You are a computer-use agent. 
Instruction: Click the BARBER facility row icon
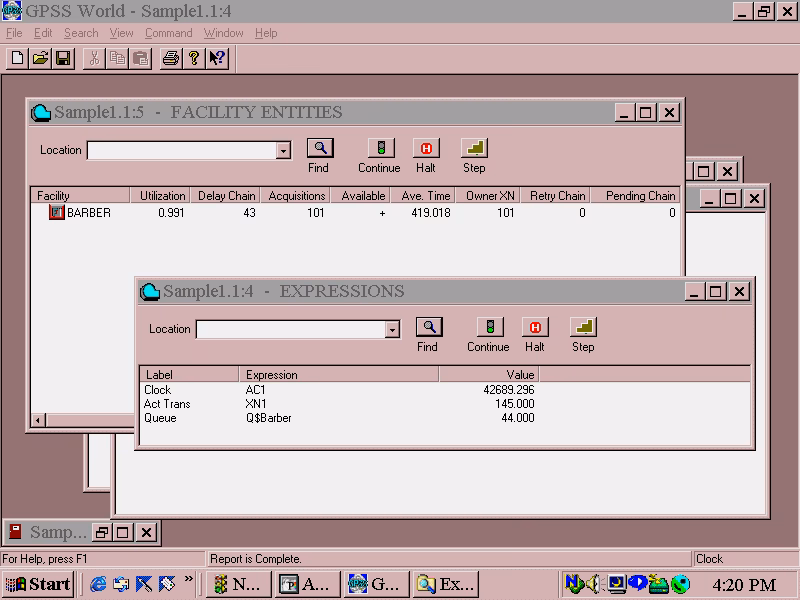(x=57, y=212)
